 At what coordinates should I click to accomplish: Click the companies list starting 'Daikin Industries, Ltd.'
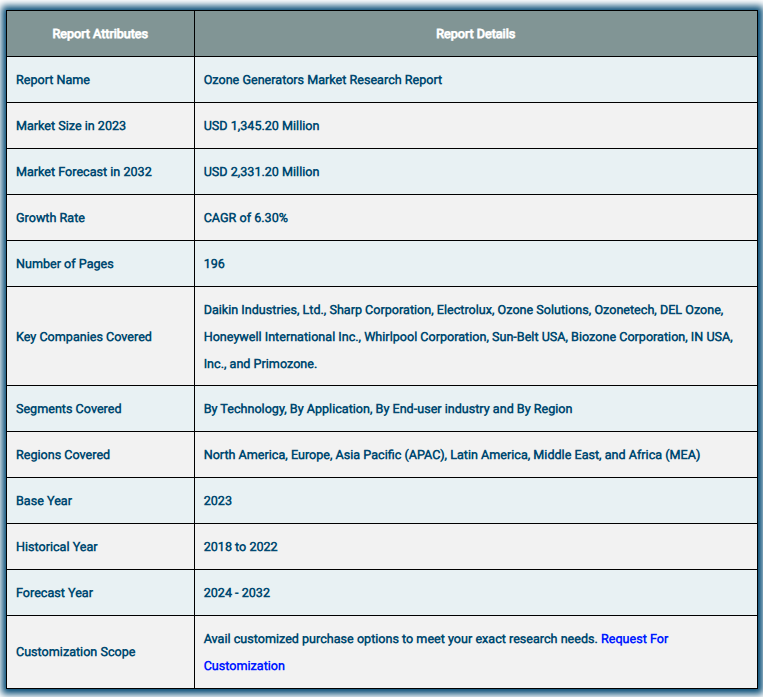pos(468,336)
